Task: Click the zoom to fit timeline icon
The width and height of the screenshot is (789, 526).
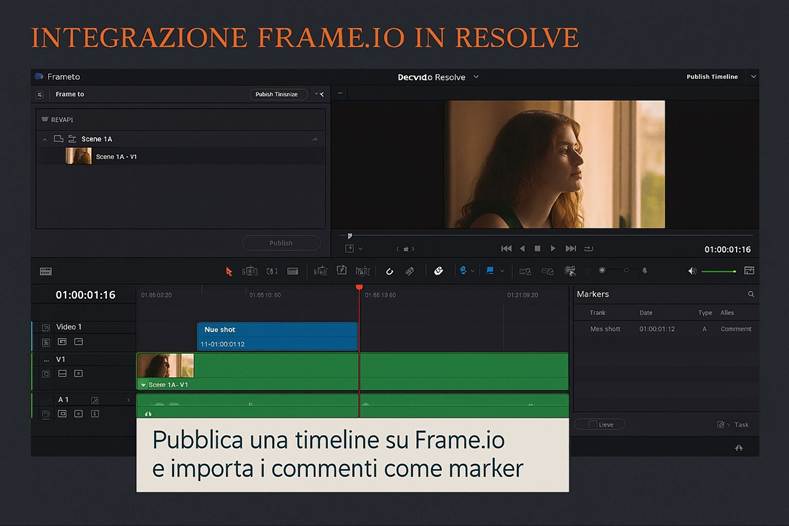Action: point(525,271)
